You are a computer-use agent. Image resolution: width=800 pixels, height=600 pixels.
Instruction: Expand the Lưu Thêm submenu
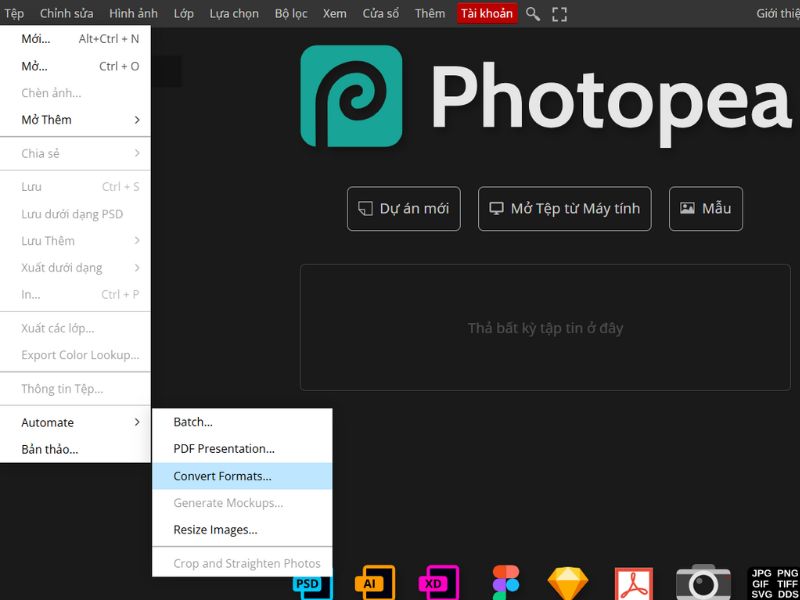(75, 241)
